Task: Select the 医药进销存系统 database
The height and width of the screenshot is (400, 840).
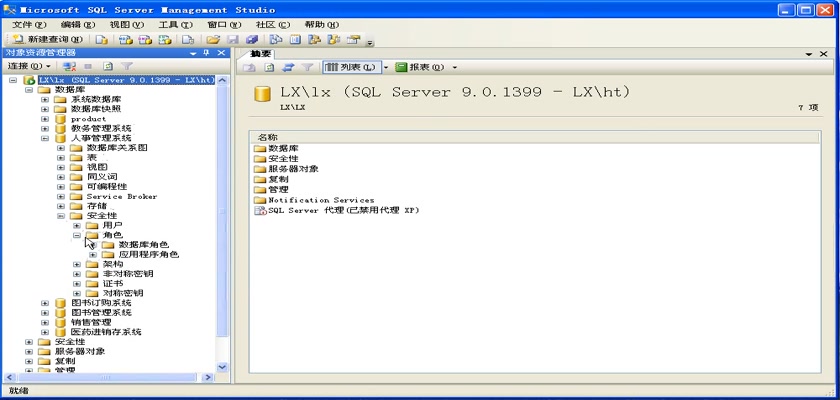Action: [106, 332]
